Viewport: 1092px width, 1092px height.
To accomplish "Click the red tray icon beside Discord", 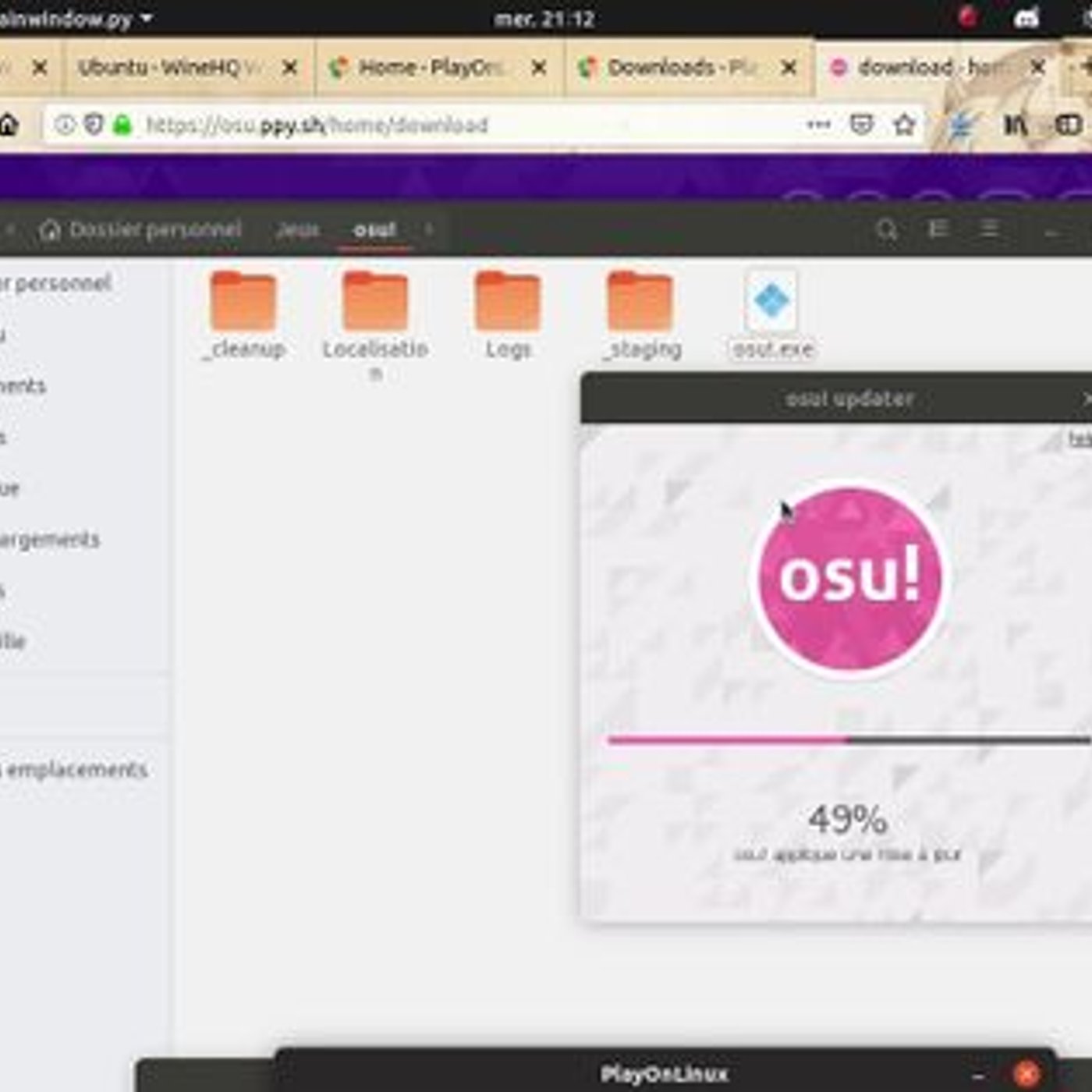I will pyautogui.click(x=968, y=16).
